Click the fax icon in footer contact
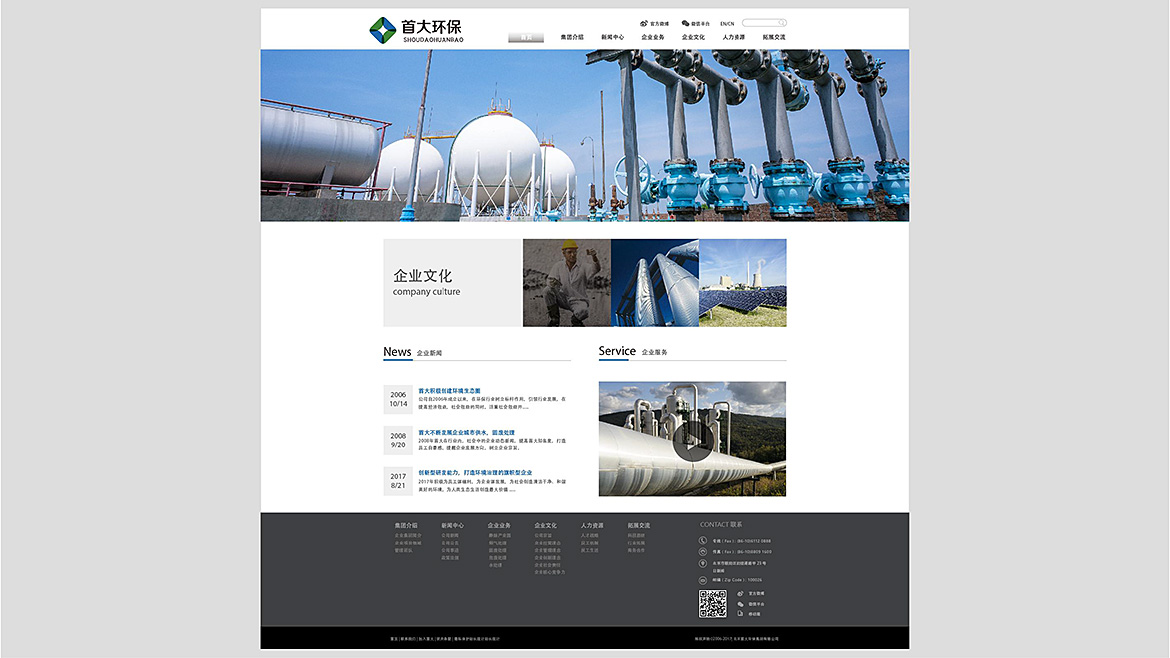The height and width of the screenshot is (658, 1170). pos(703,552)
